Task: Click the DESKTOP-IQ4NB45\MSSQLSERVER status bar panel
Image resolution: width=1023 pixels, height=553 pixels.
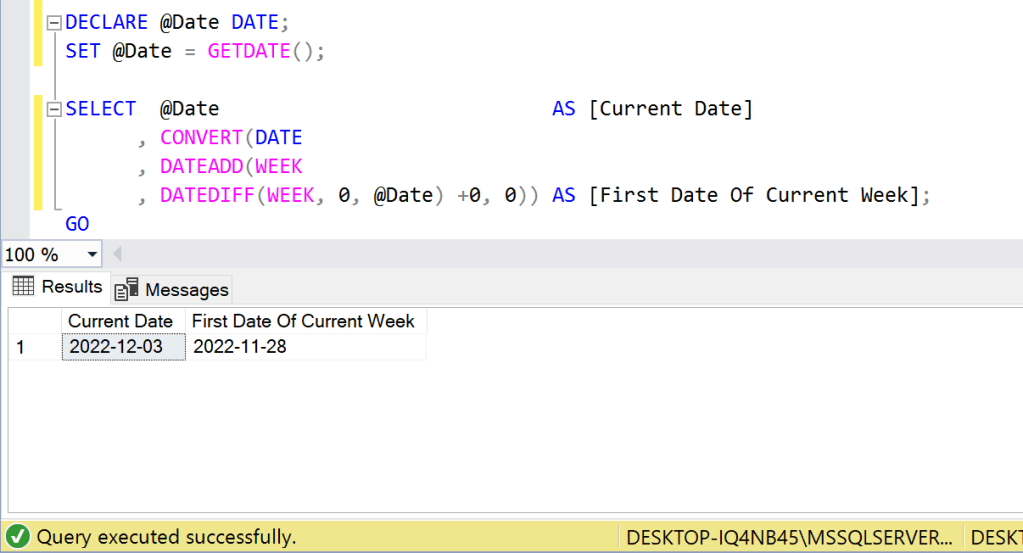Action: coord(789,537)
